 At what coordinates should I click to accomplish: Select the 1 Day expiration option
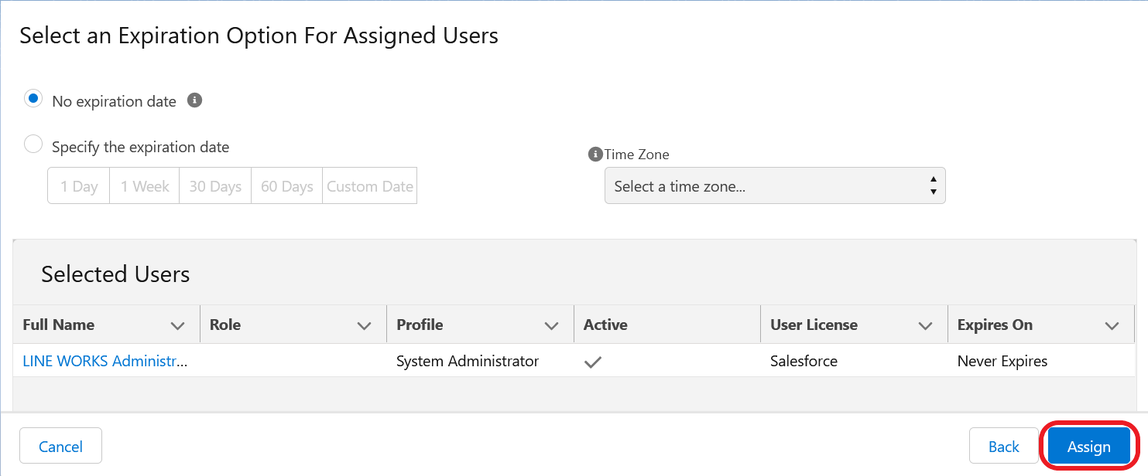click(79, 187)
